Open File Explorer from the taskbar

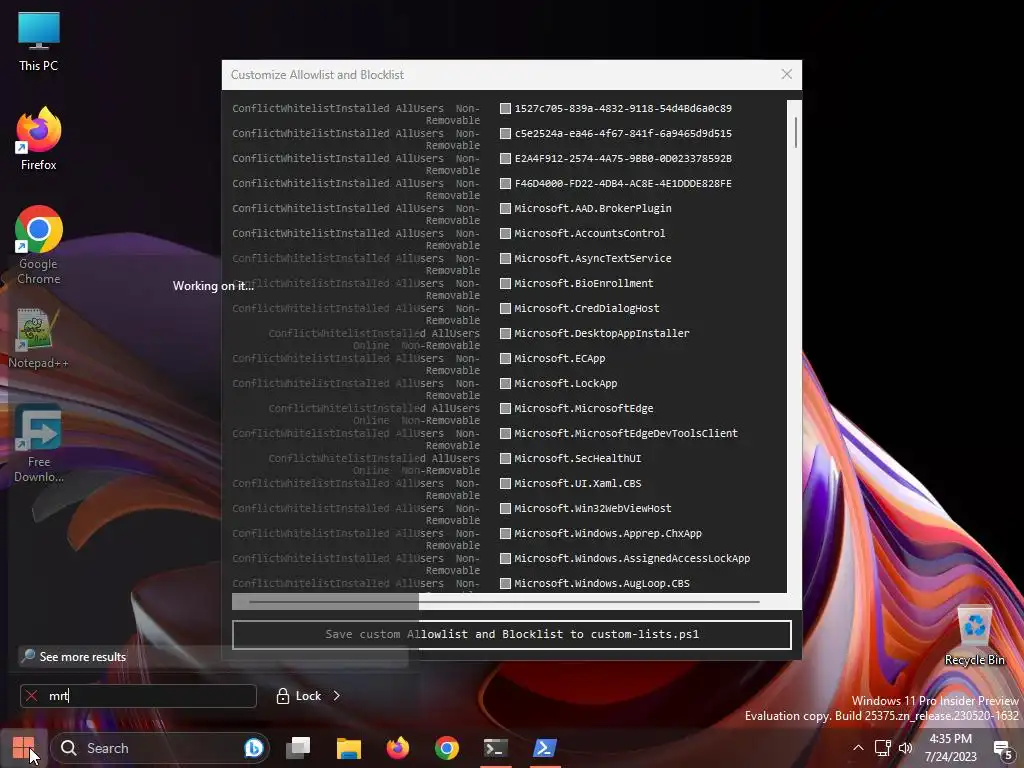349,748
